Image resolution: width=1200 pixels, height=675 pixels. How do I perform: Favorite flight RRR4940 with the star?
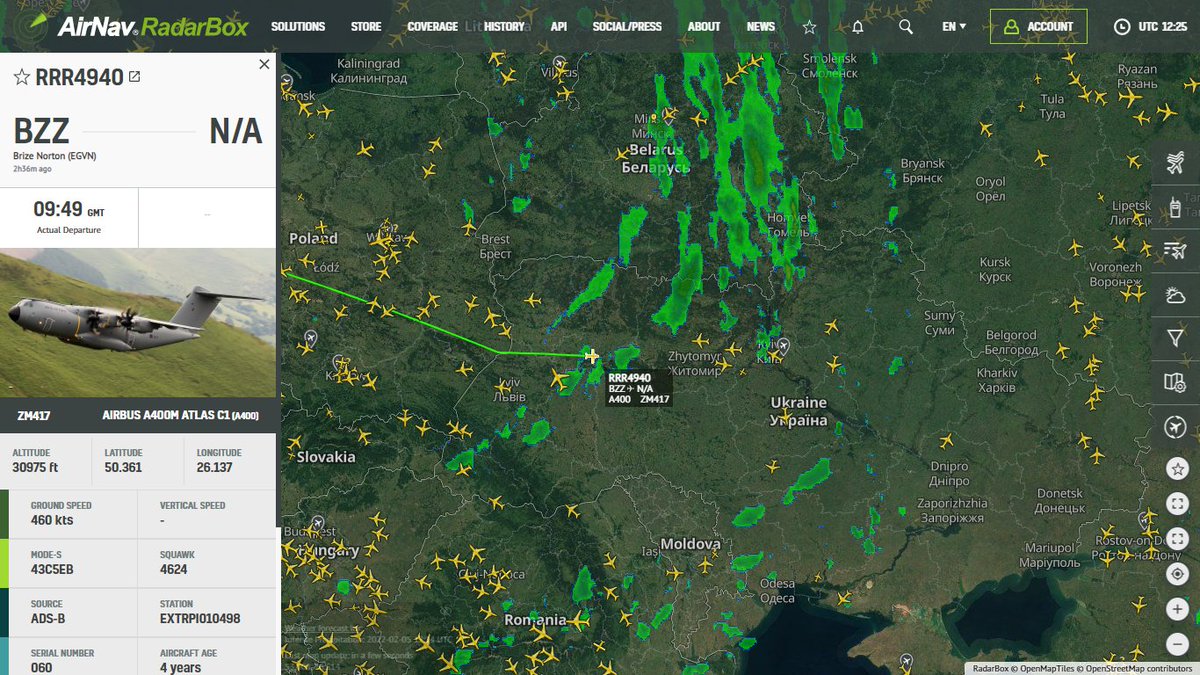pyautogui.click(x=21, y=78)
